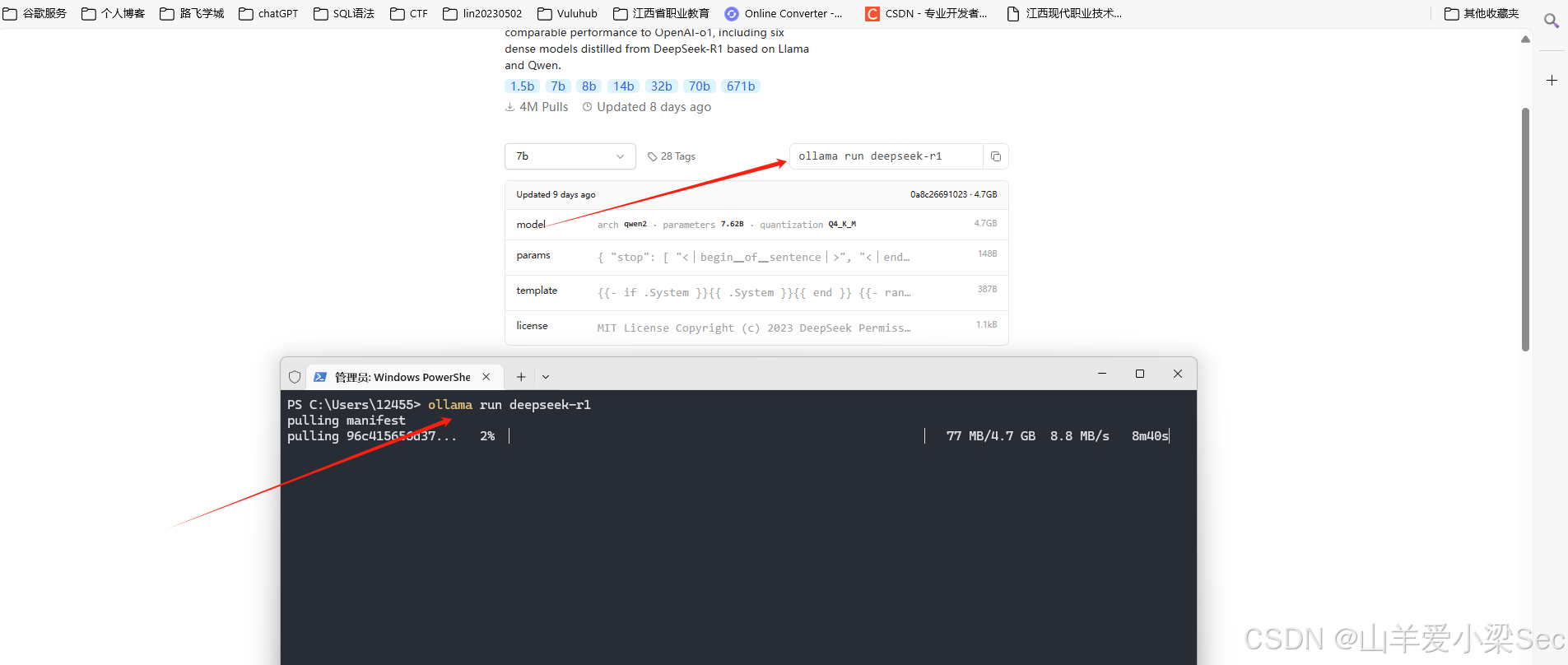Select the 14b model tag
The height and width of the screenshot is (665, 1568).
pos(624,86)
